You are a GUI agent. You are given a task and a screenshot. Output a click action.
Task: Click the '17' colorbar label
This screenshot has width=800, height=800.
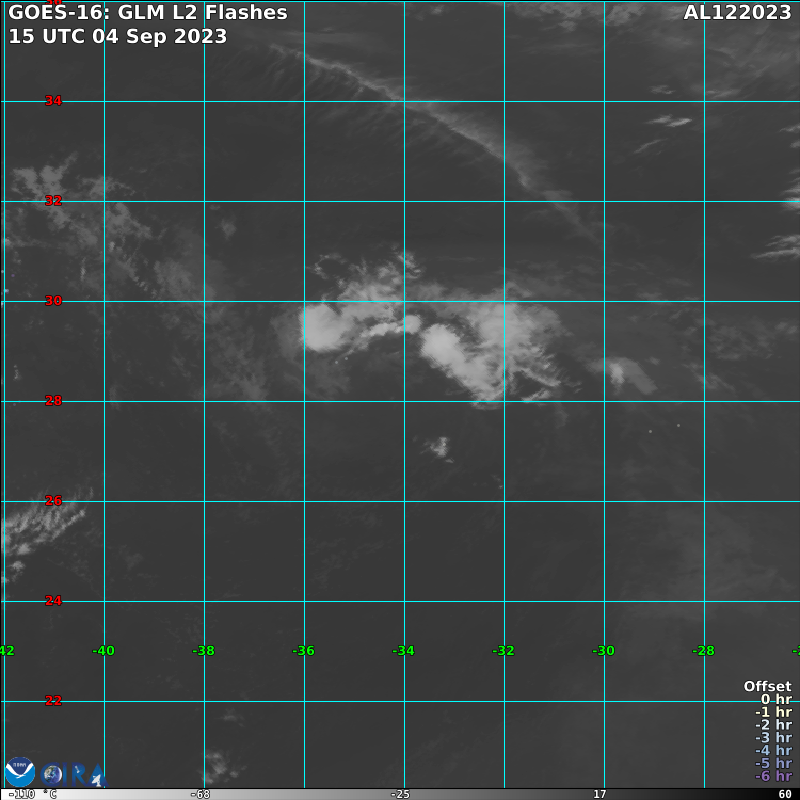coord(599,794)
